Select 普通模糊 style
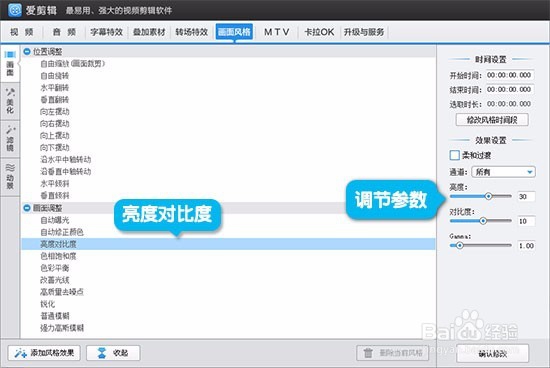Screen dimensions: 550x368 click(54, 316)
